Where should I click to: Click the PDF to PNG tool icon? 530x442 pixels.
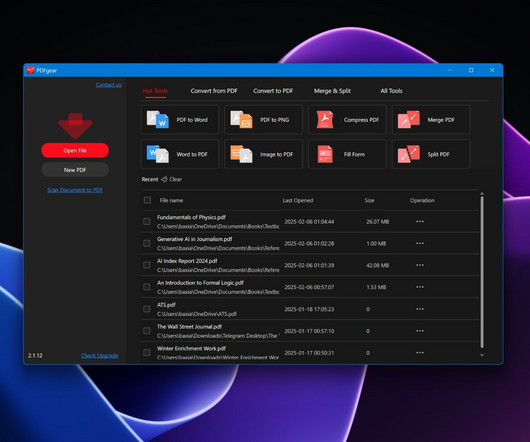tap(241, 120)
